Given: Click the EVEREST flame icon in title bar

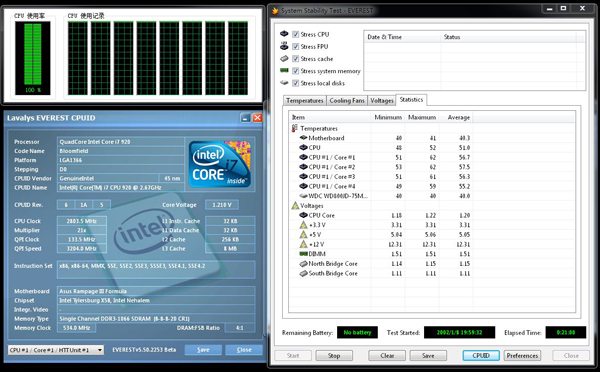Looking at the screenshot, I should point(275,11).
